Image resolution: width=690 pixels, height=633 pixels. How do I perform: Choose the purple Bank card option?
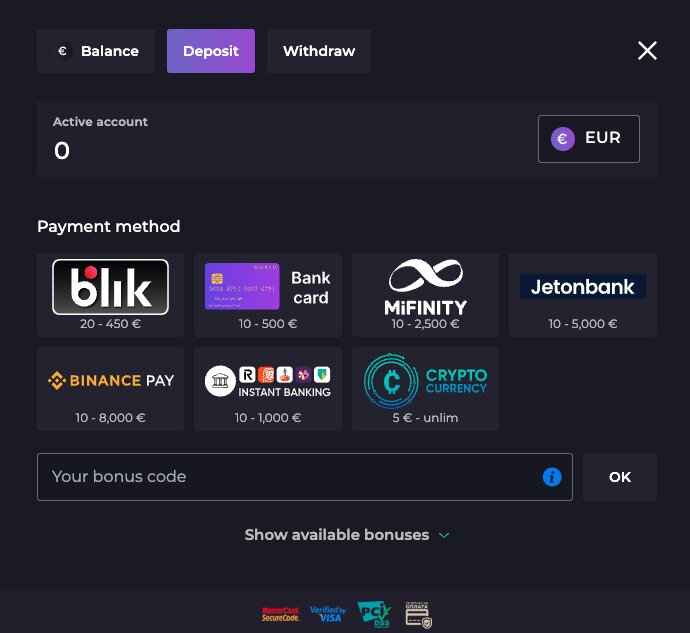click(268, 294)
